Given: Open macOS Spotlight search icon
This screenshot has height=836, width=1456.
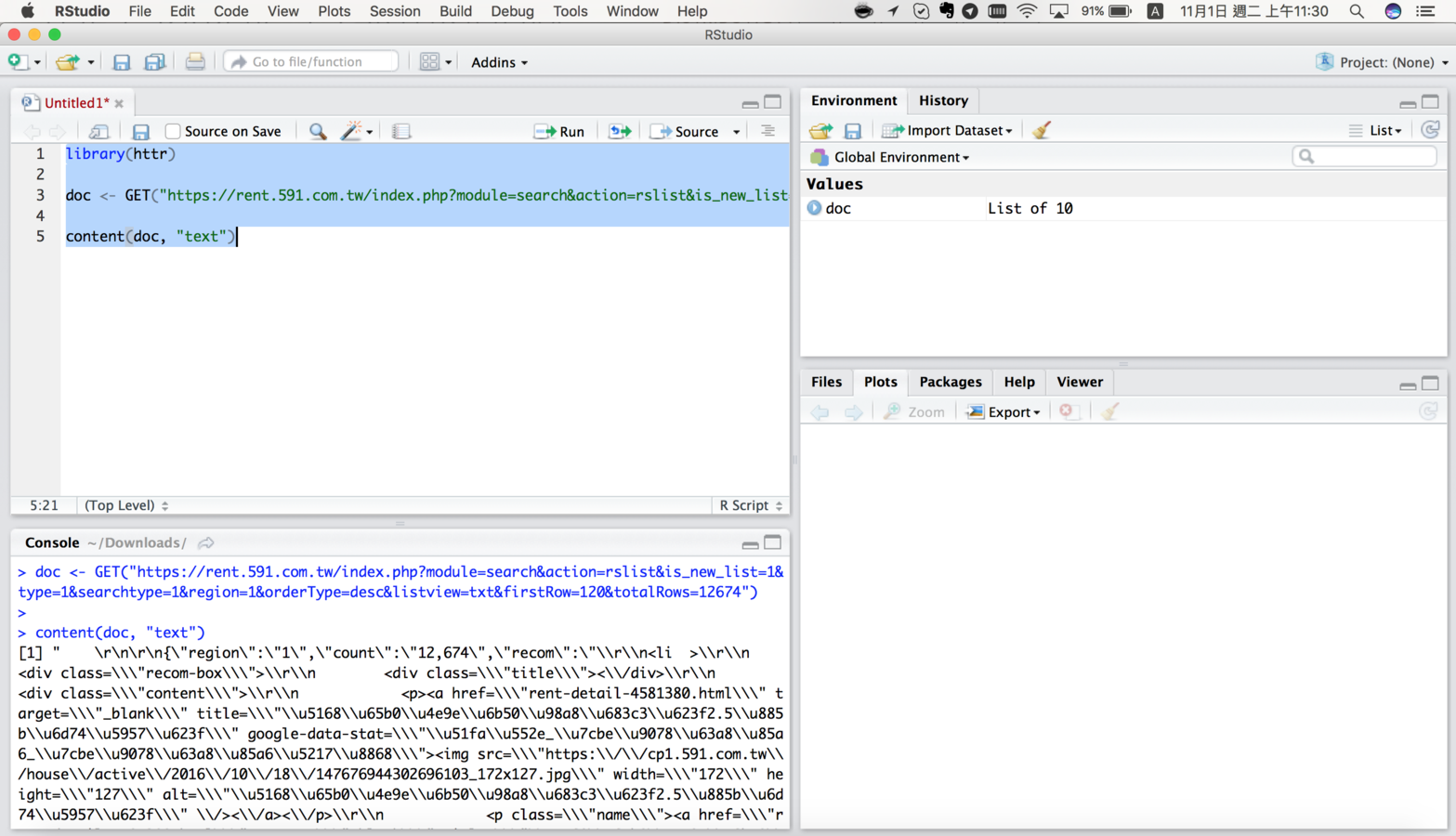Looking at the screenshot, I should (1357, 11).
